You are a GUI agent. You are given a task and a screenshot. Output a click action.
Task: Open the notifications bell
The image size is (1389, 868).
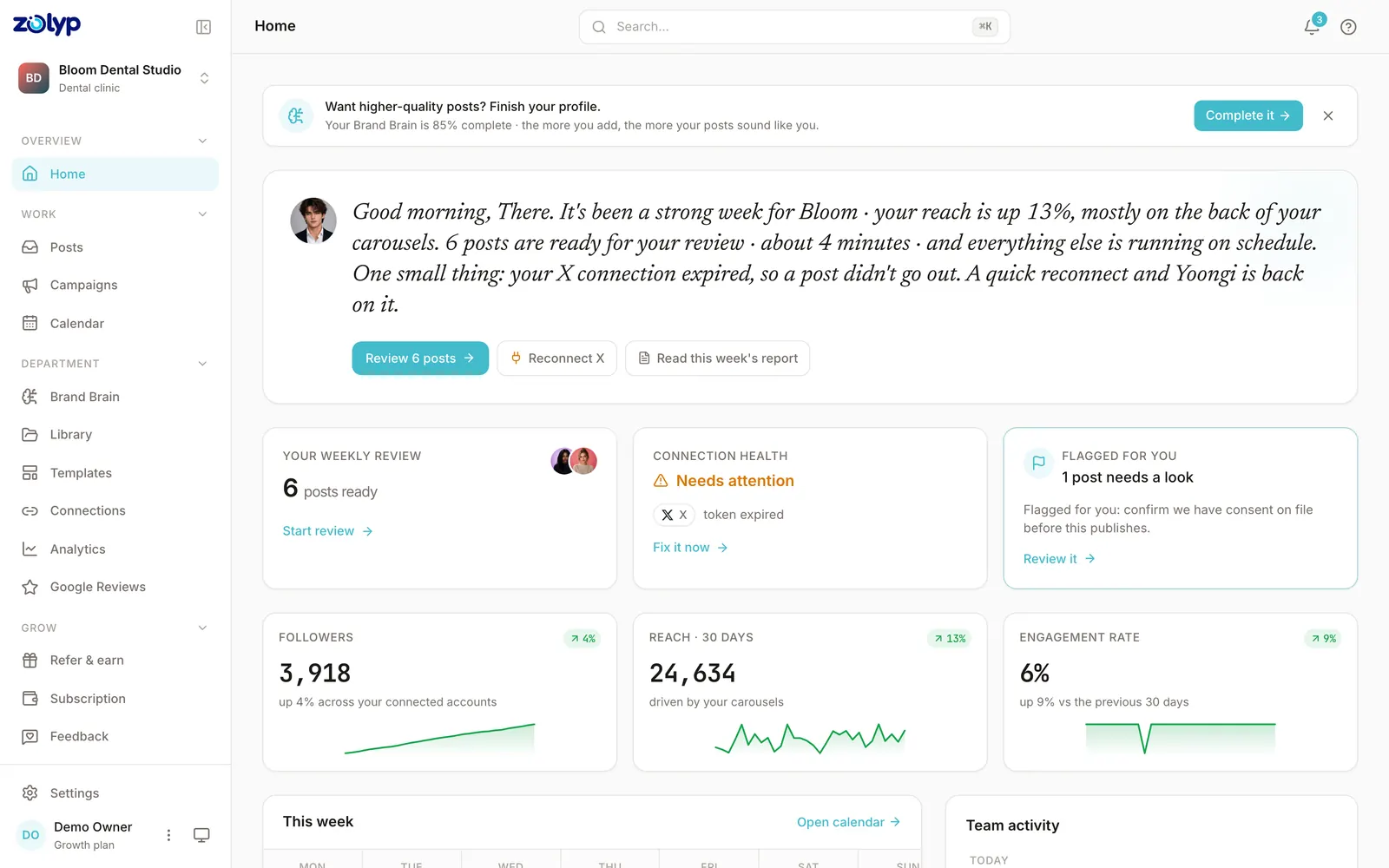[x=1312, y=27]
